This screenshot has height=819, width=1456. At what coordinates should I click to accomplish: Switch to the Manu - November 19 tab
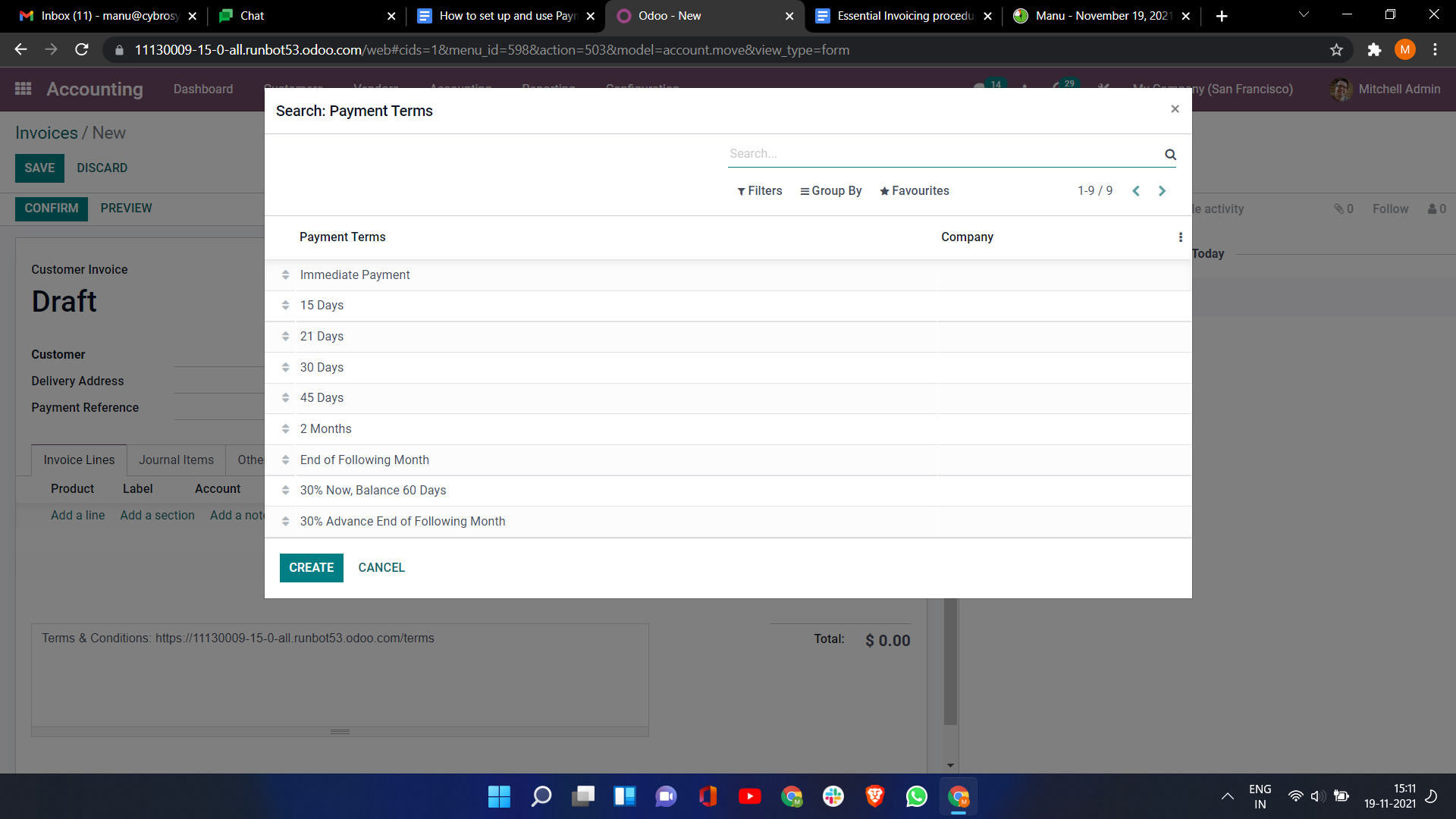tap(1103, 16)
